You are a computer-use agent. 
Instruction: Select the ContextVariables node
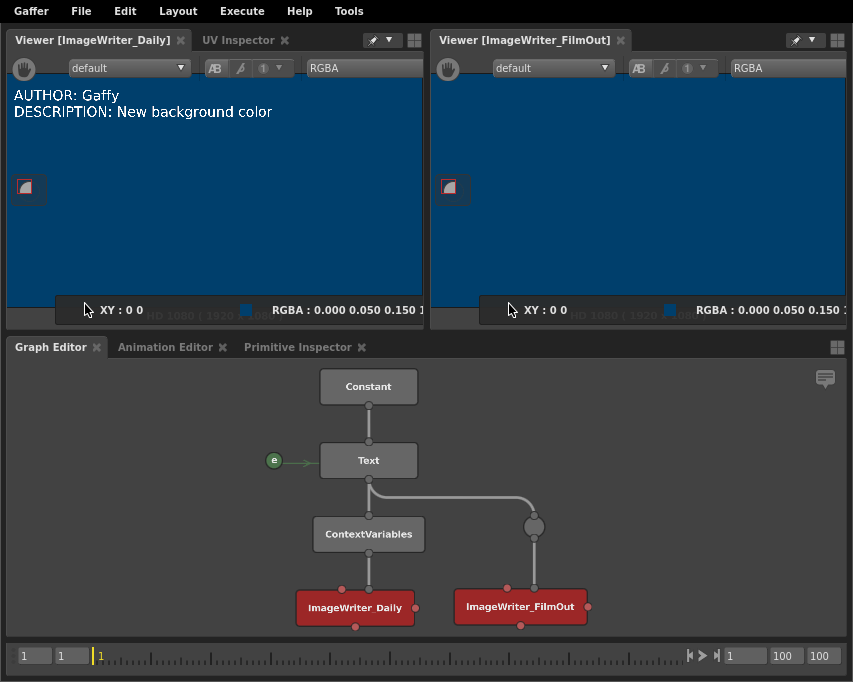[369, 534]
